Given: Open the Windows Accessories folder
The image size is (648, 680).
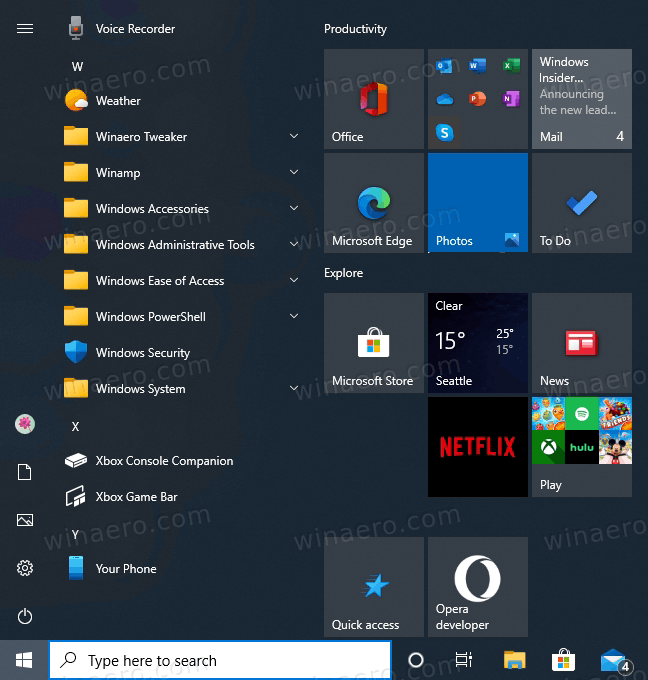Looking at the screenshot, I should 182,209.
